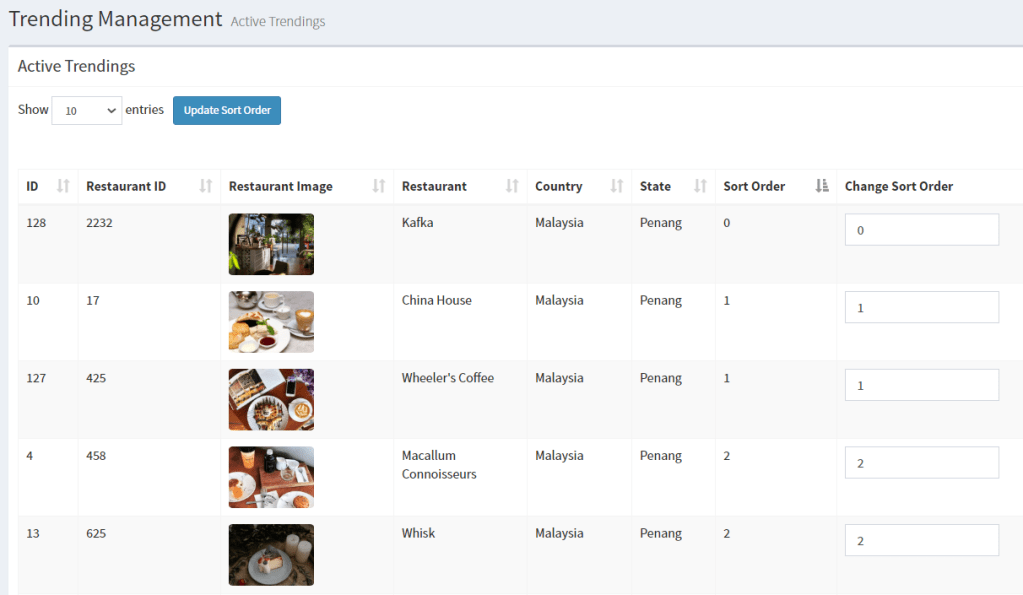1023x595 pixels.
Task: Open the Show entries dropdown
Action: tap(86, 111)
